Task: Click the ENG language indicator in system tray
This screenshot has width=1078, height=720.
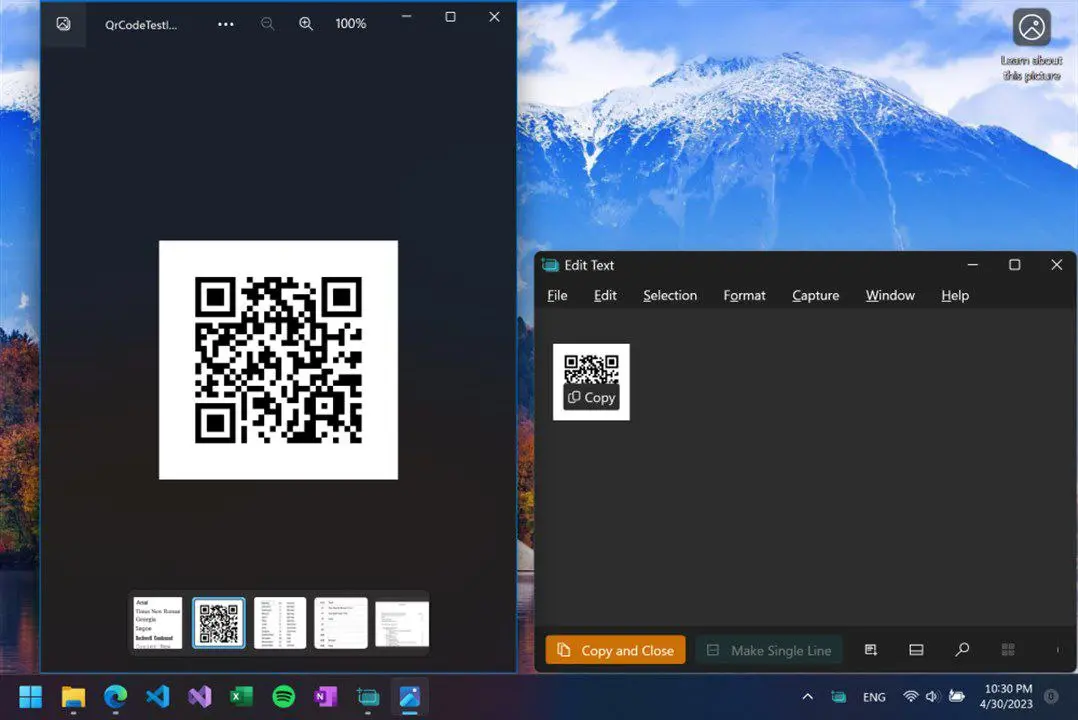Action: [874, 697]
